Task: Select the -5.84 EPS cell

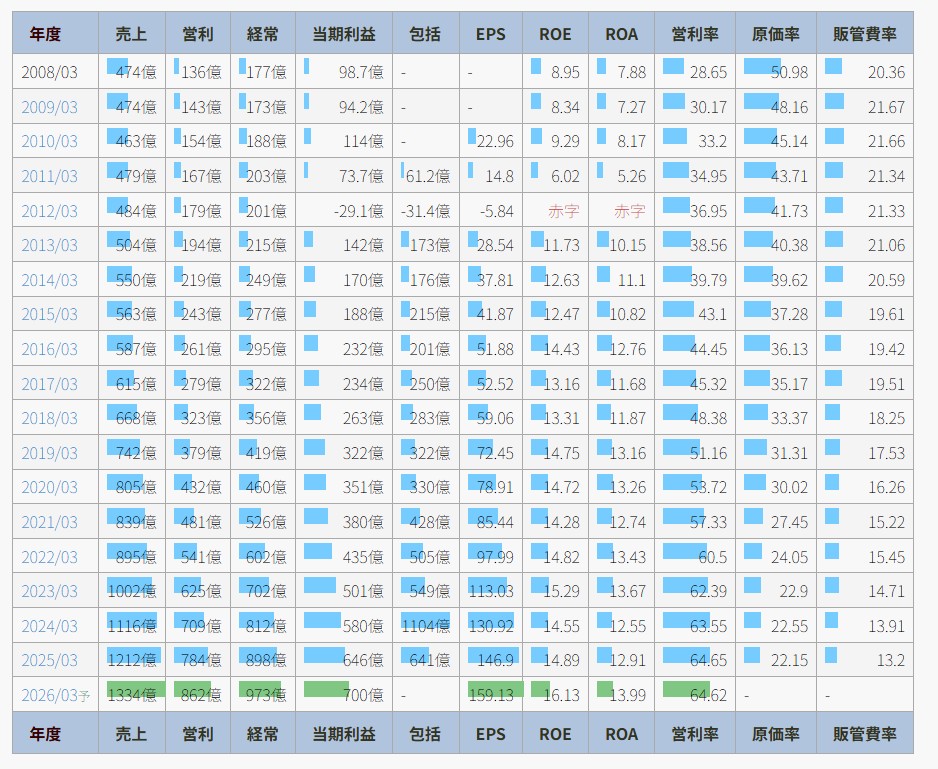Action: pos(491,211)
